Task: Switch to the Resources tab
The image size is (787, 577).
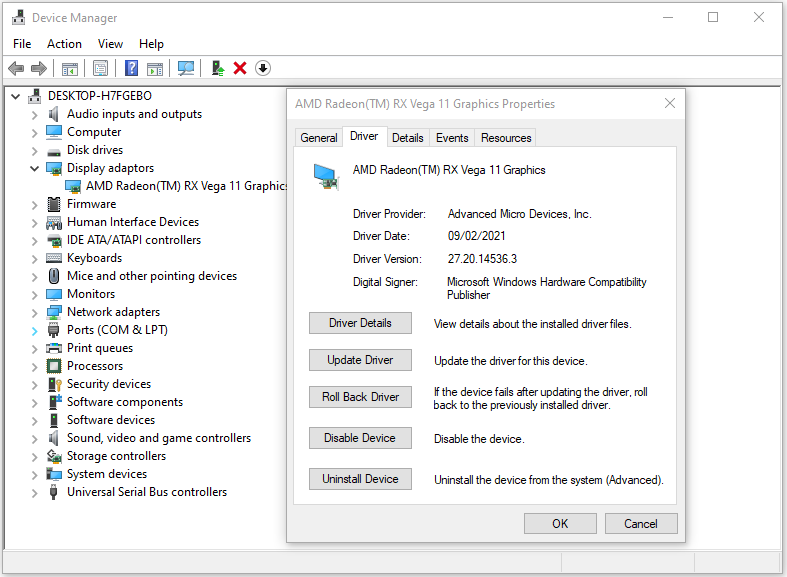Action: click(x=506, y=137)
